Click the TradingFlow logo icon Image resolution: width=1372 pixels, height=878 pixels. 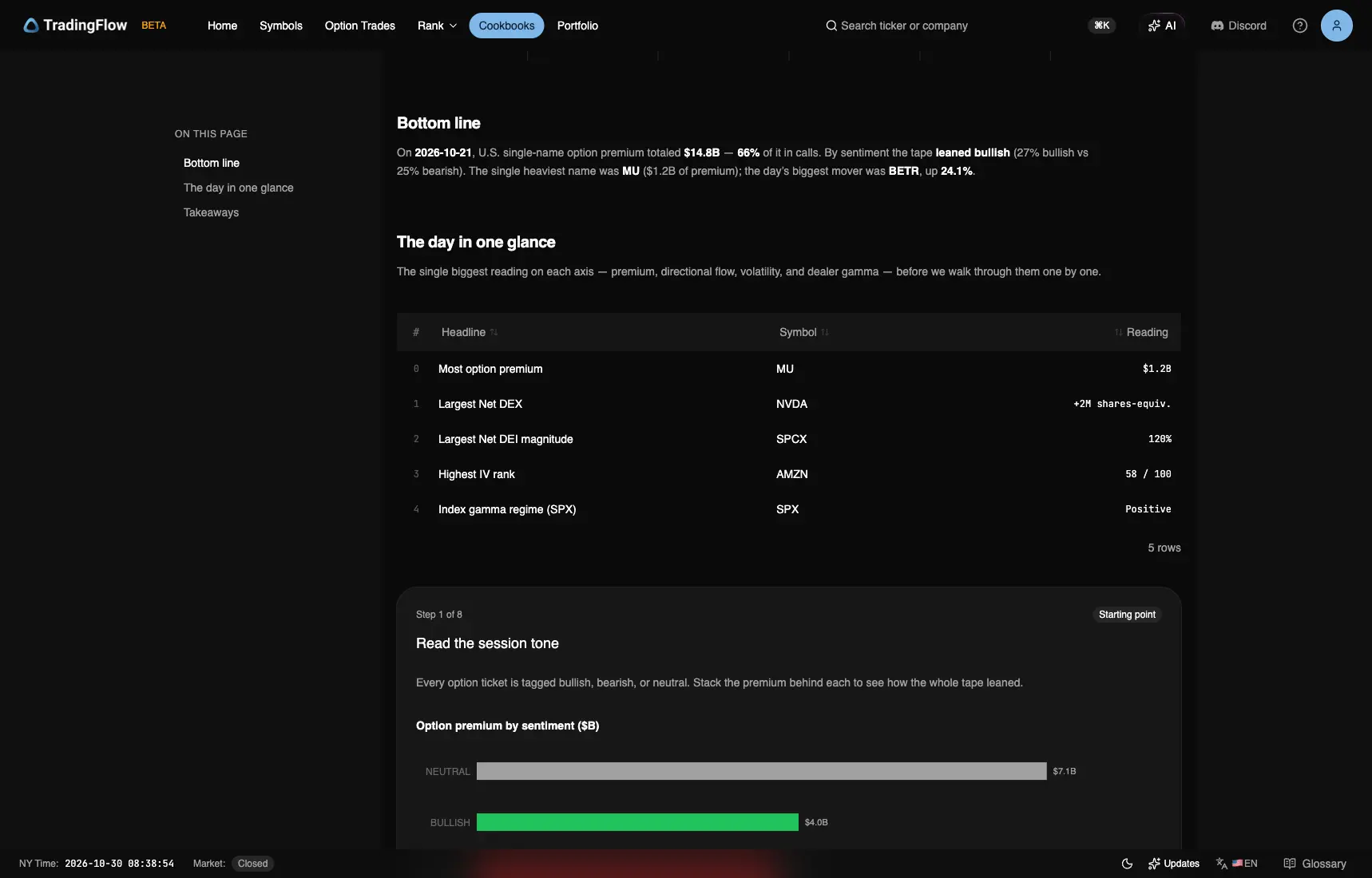point(31,26)
